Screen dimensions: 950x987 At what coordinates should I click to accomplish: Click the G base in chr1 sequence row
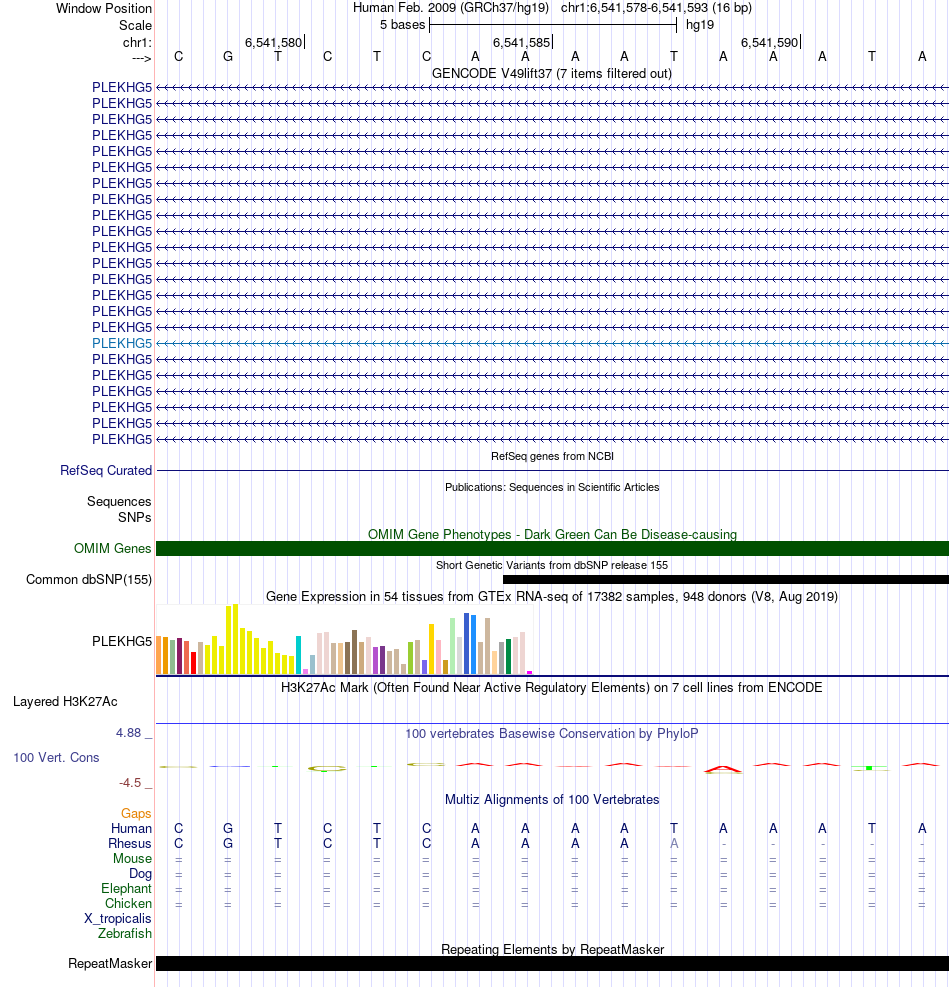228,57
